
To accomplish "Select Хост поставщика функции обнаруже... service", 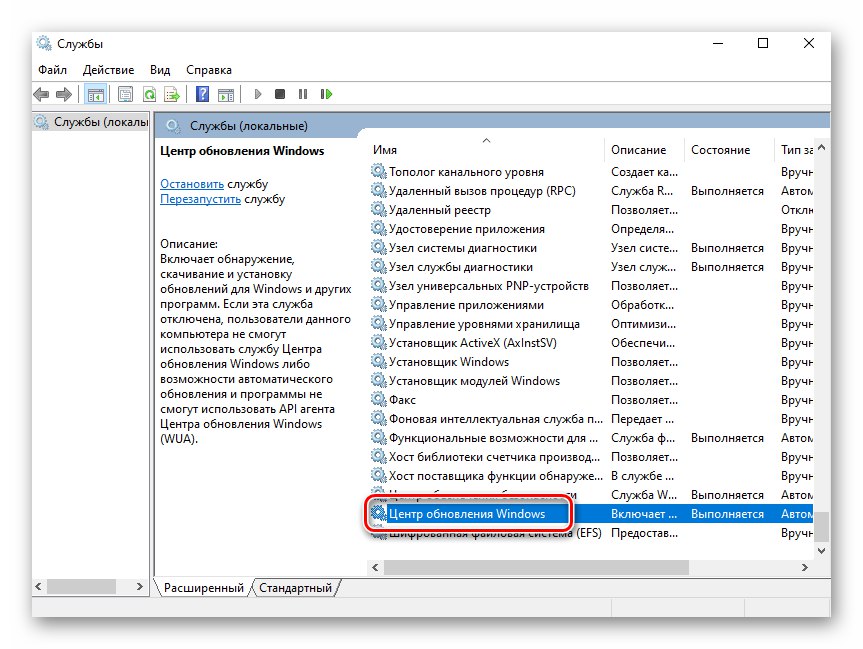I will pyautogui.click(x=496, y=476).
